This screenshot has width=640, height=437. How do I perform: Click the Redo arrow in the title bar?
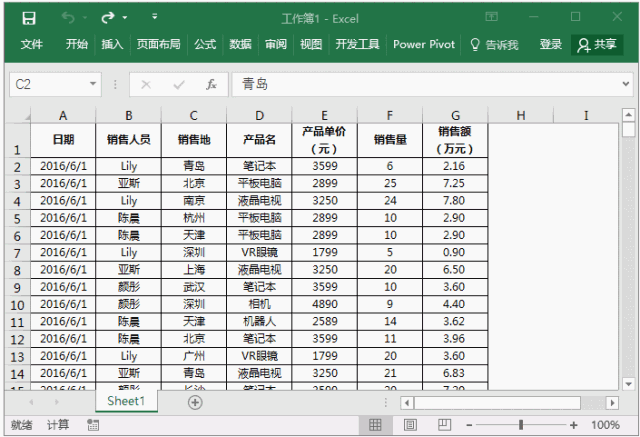point(108,18)
